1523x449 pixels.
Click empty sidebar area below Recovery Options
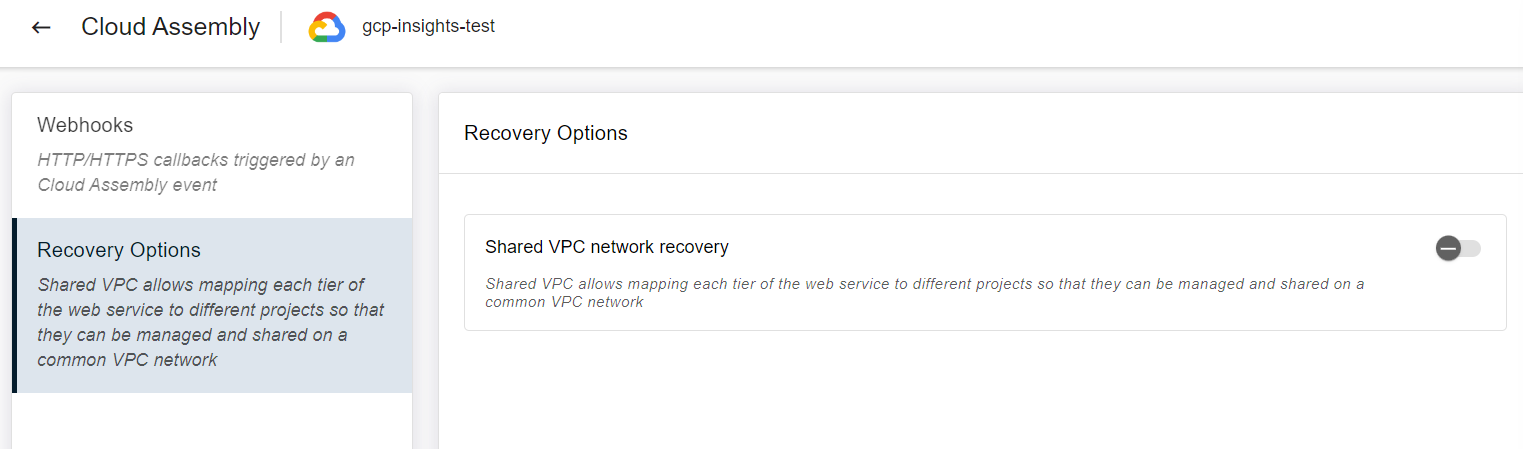(212, 420)
